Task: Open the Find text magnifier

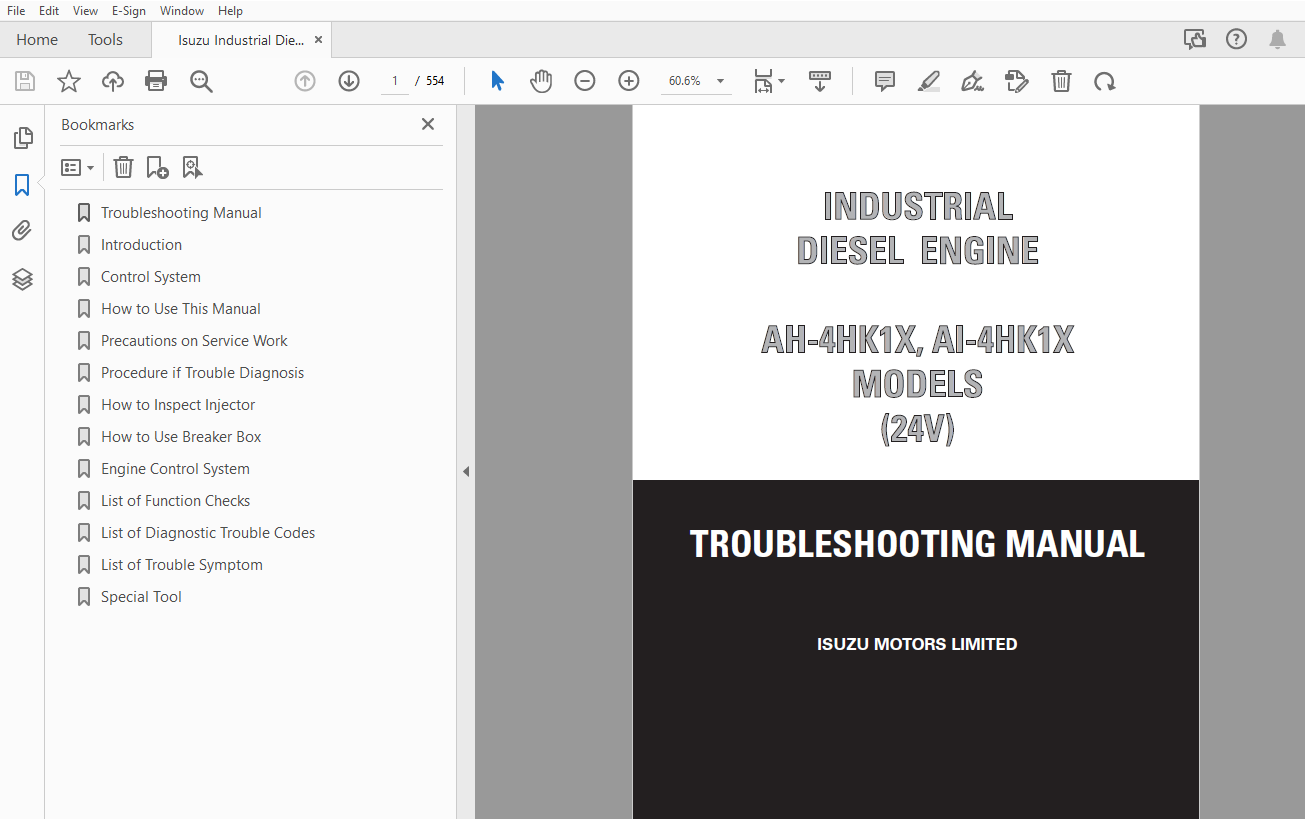Action: click(x=201, y=81)
